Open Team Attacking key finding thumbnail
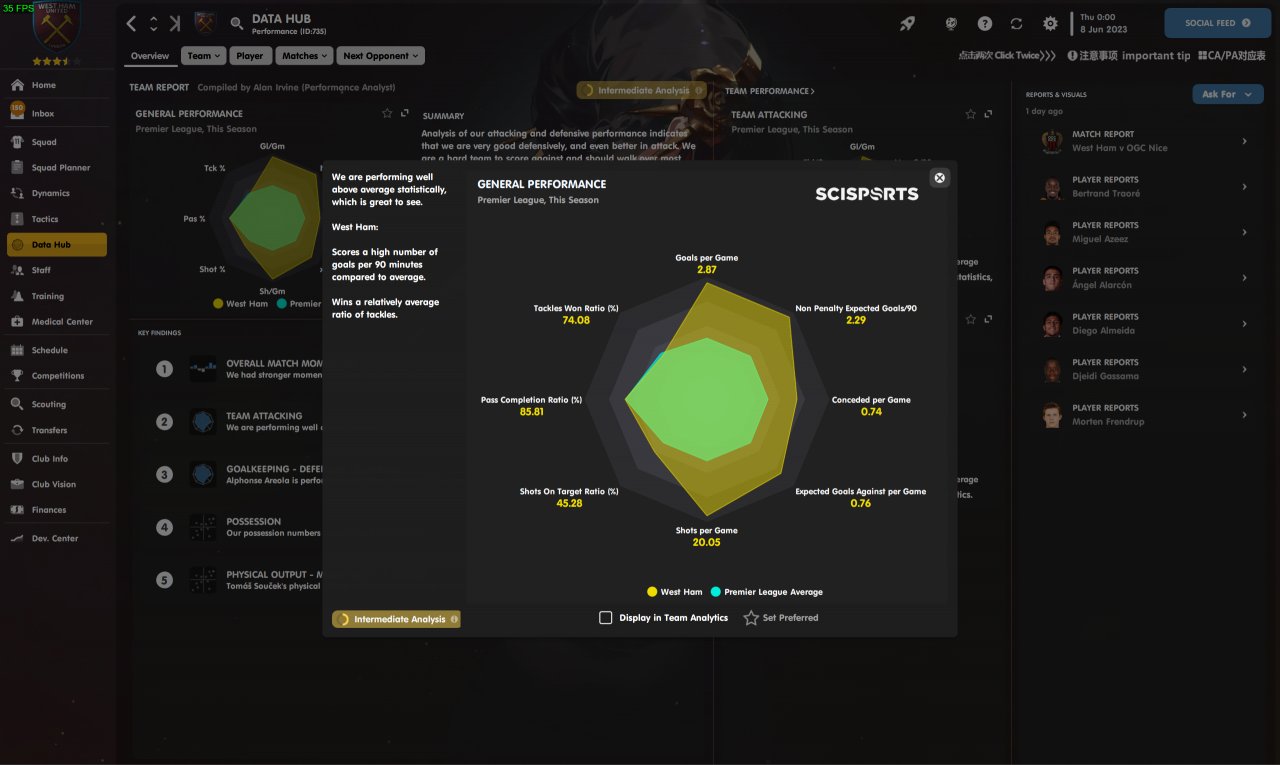This screenshot has height=765, width=1280. pos(203,421)
